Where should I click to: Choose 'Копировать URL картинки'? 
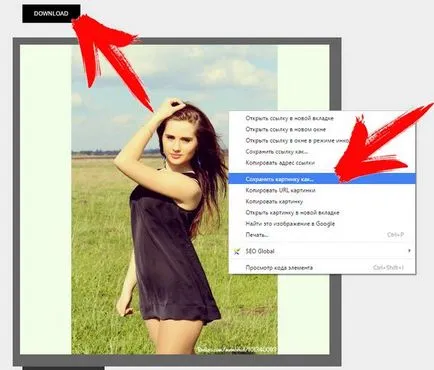point(322,190)
